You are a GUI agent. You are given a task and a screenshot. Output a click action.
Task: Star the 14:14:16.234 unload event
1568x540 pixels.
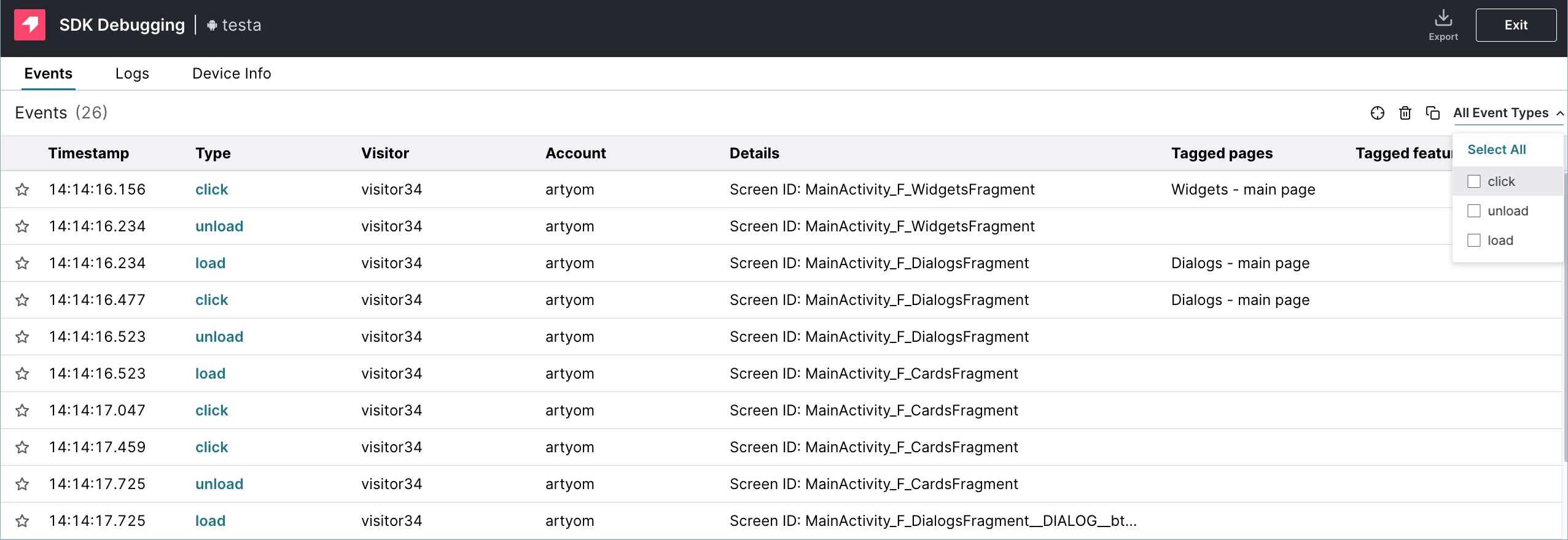pos(22,226)
